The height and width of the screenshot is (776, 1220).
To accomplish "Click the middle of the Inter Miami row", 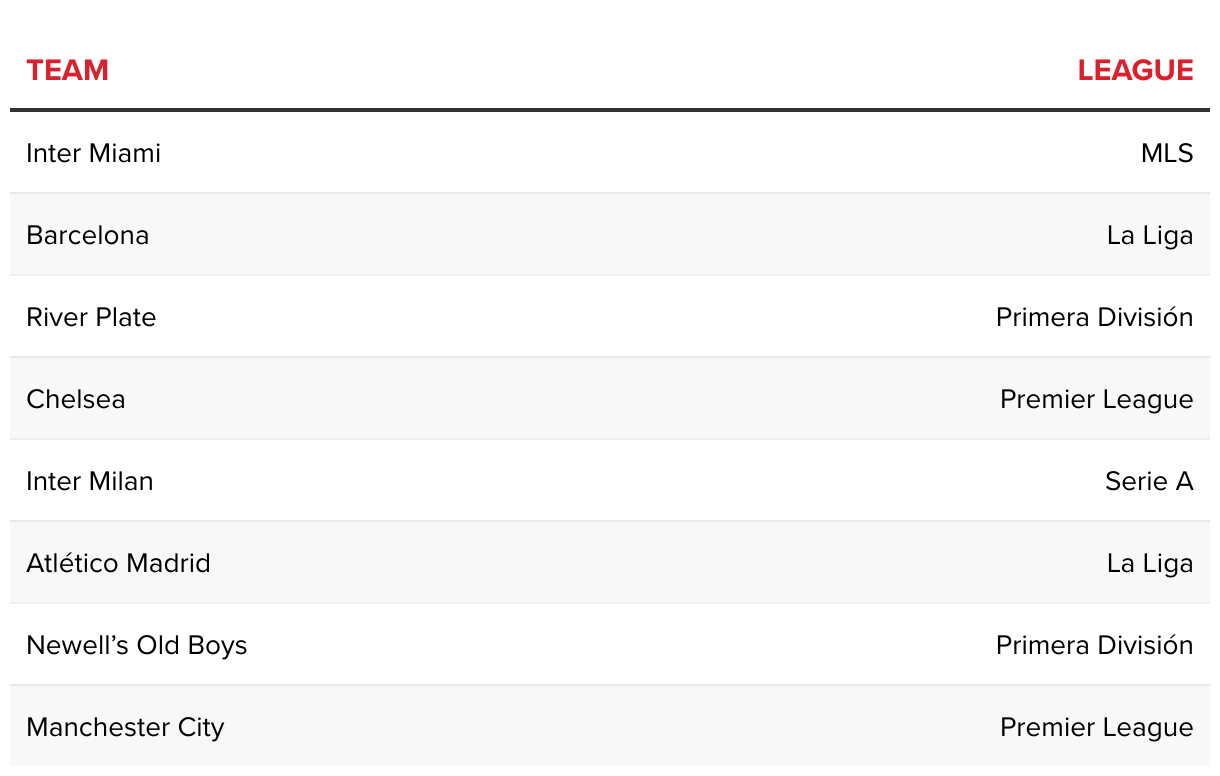I will pyautogui.click(x=610, y=153).
